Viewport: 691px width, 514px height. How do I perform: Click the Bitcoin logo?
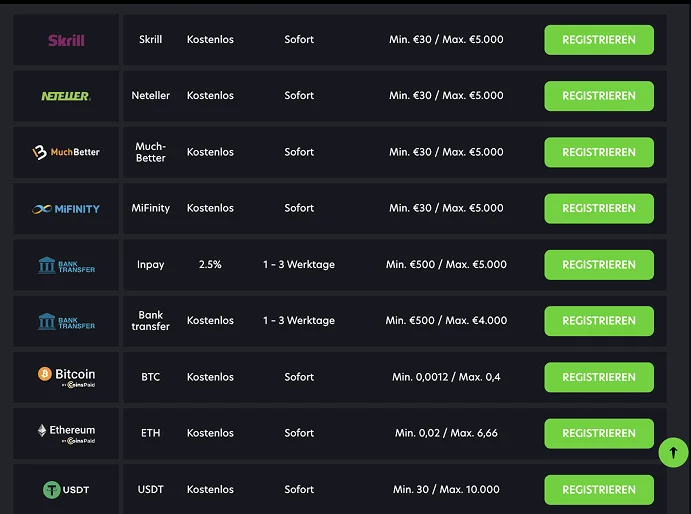[x=66, y=377]
